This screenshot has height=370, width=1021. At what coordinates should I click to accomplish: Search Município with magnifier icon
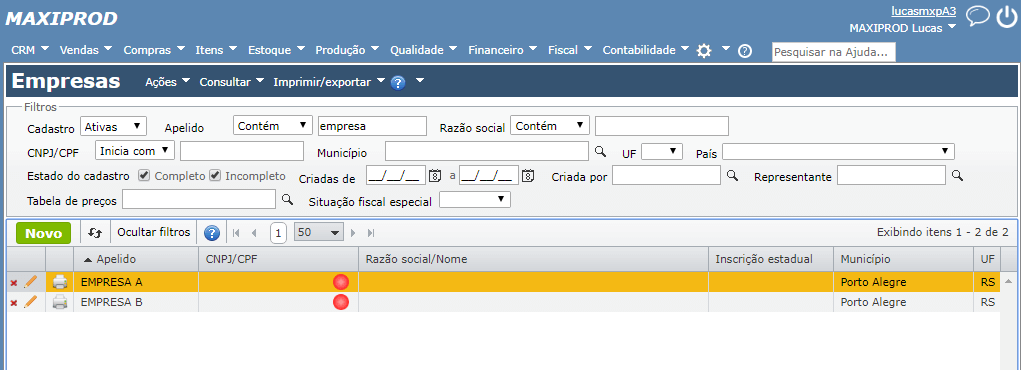tap(600, 151)
